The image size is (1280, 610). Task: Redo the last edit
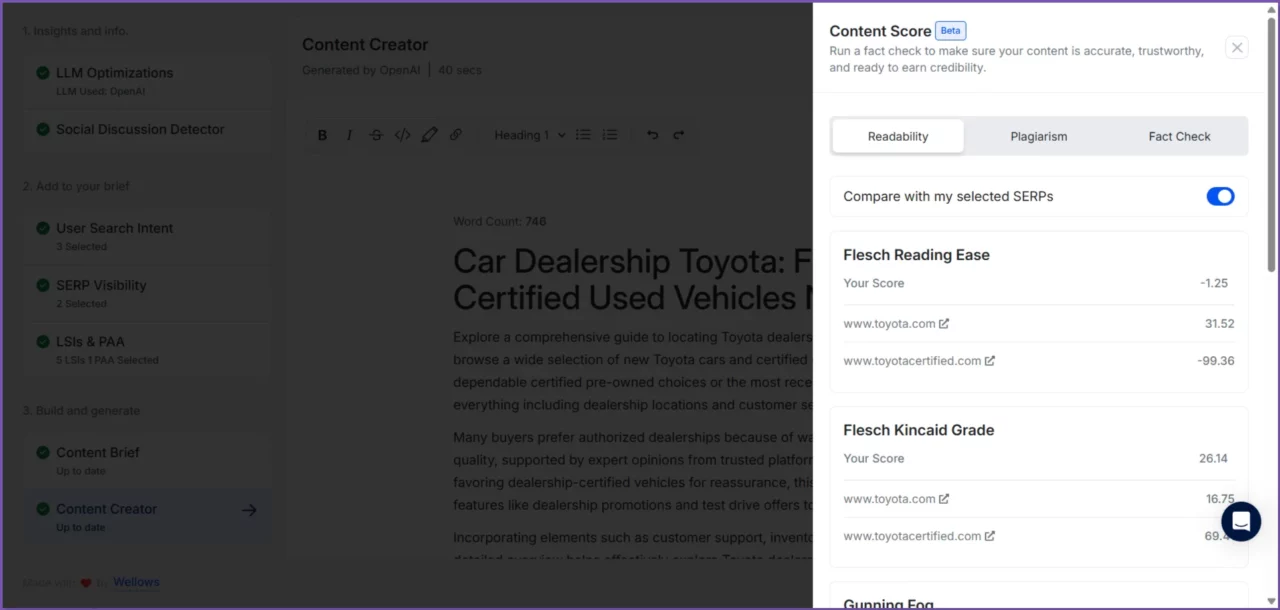[679, 135]
